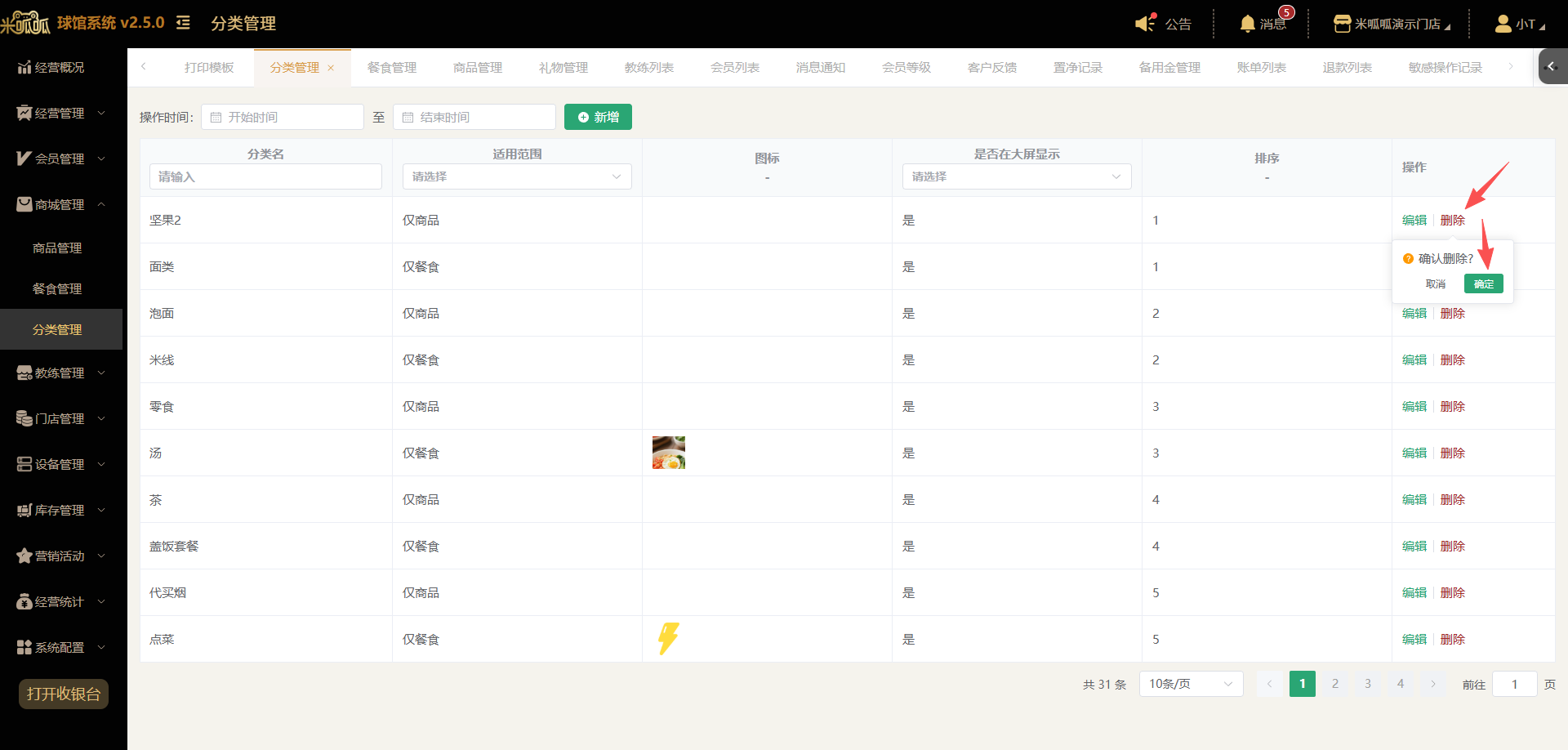Collapse the 商城管理 sidebar menu
The height and width of the screenshot is (750, 1568).
[61, 204]
